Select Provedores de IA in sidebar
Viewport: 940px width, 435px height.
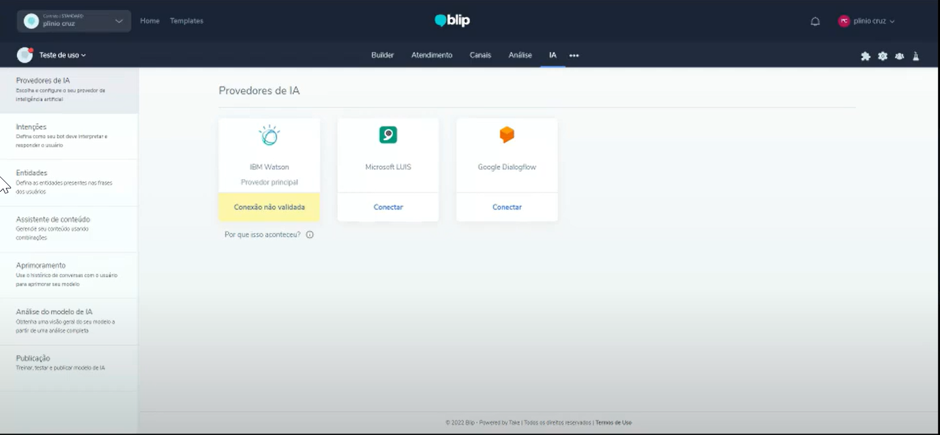click(69, 90)
